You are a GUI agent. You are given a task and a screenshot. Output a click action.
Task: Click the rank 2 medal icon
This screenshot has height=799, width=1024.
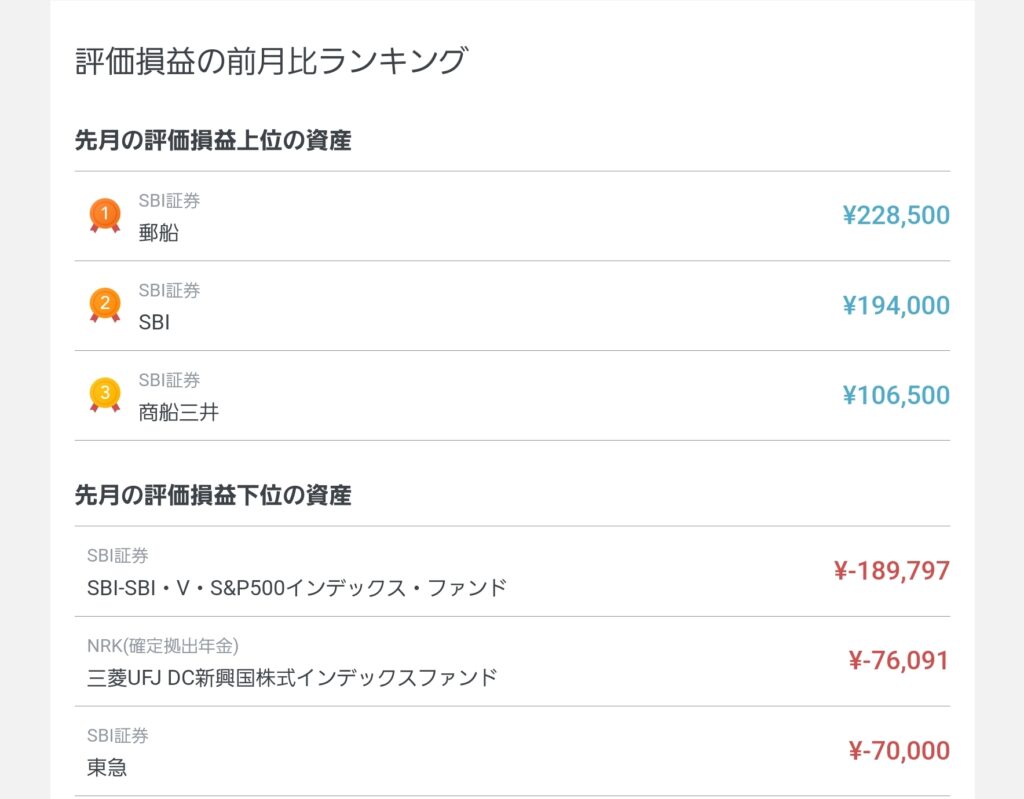104,304
